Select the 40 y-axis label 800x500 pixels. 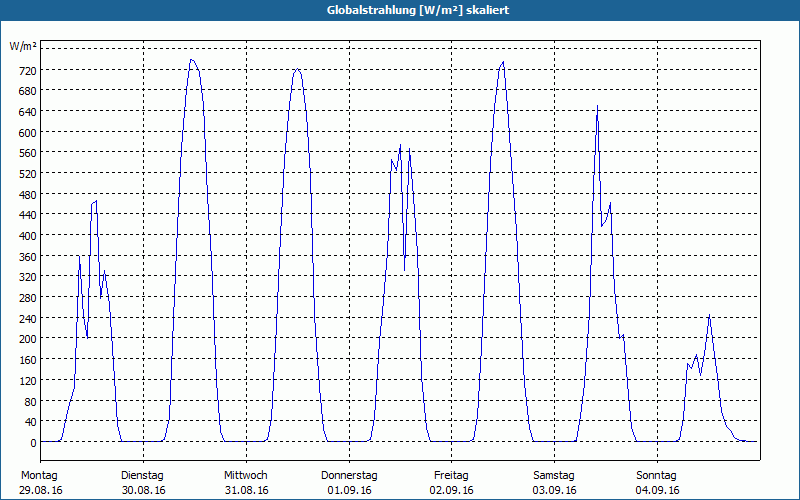tap(31, 422)
